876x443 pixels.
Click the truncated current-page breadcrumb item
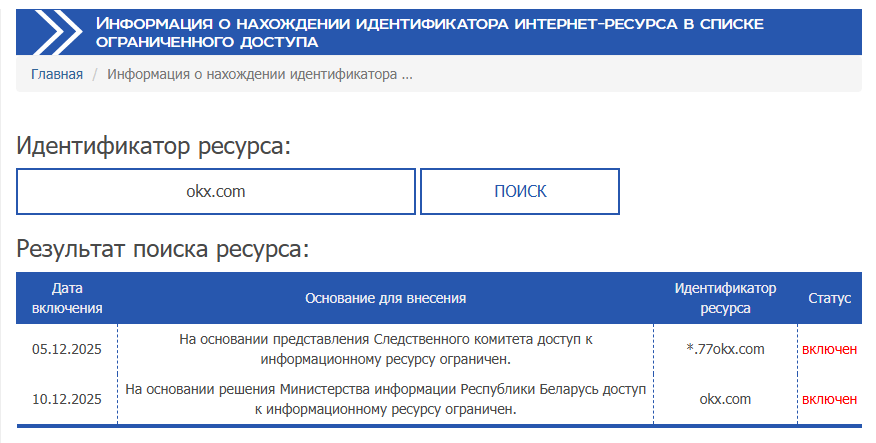point(259,74)
